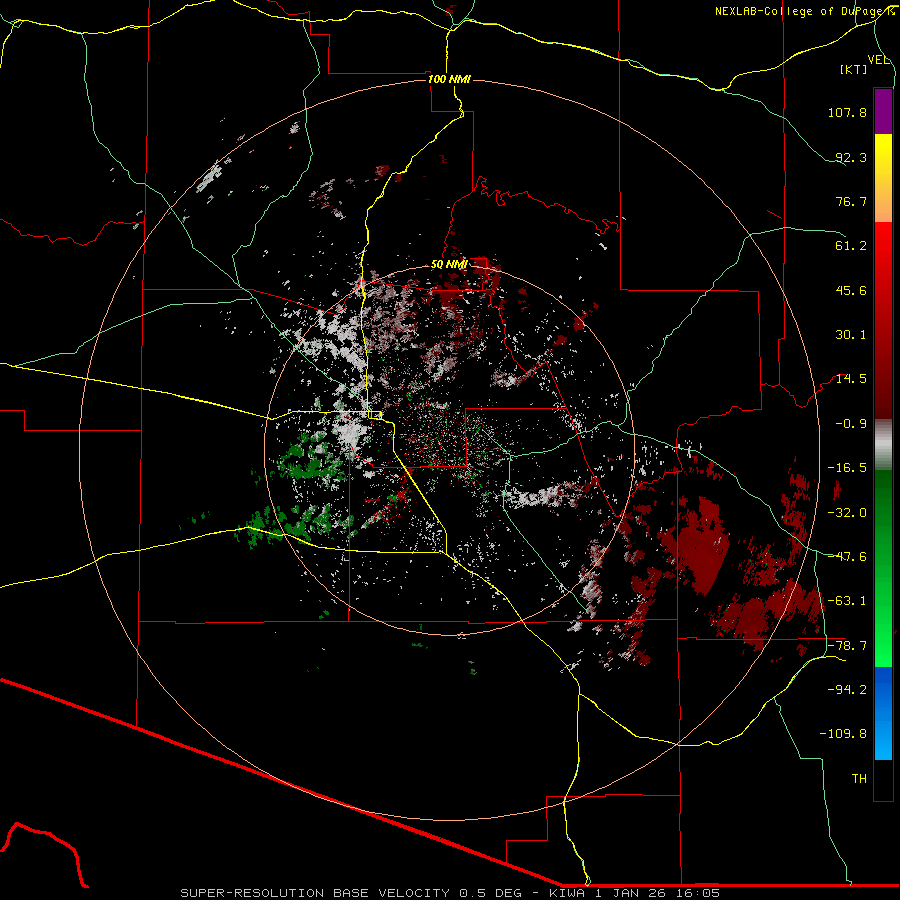Pick the -47.6 legend value
This screenshot has height=900, width=900.
[847, 557]
